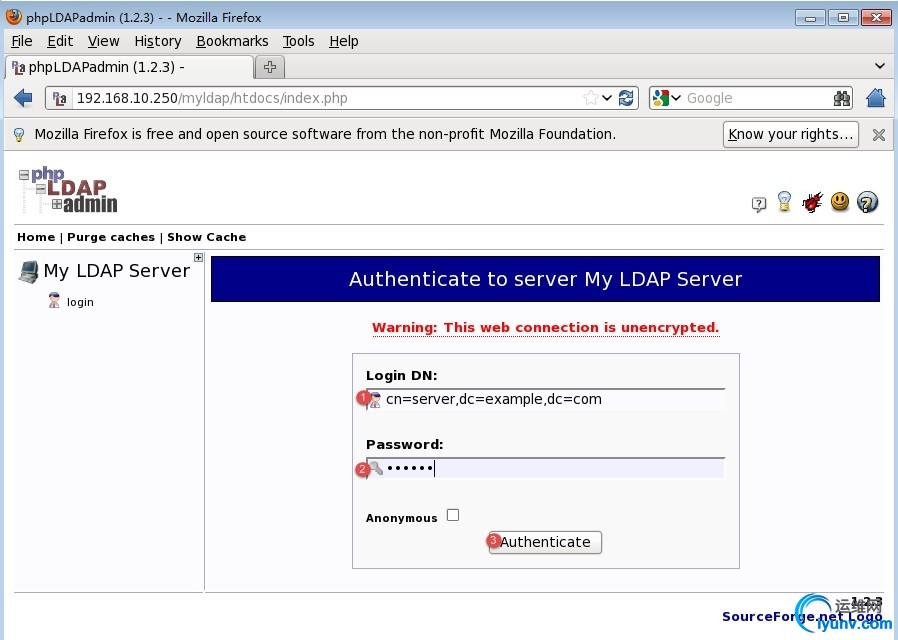Click the site identity icon in address bar

pyautogui.click(x=60, y=98)
